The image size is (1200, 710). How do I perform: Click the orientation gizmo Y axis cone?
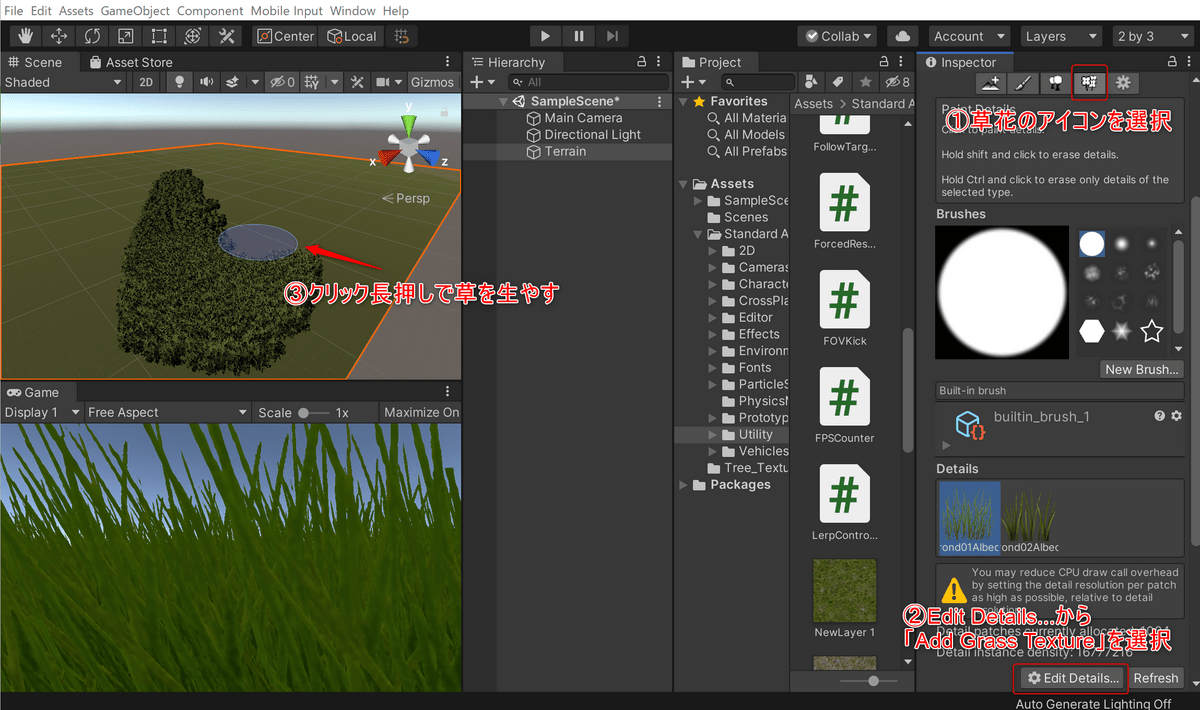pos(408,124)
